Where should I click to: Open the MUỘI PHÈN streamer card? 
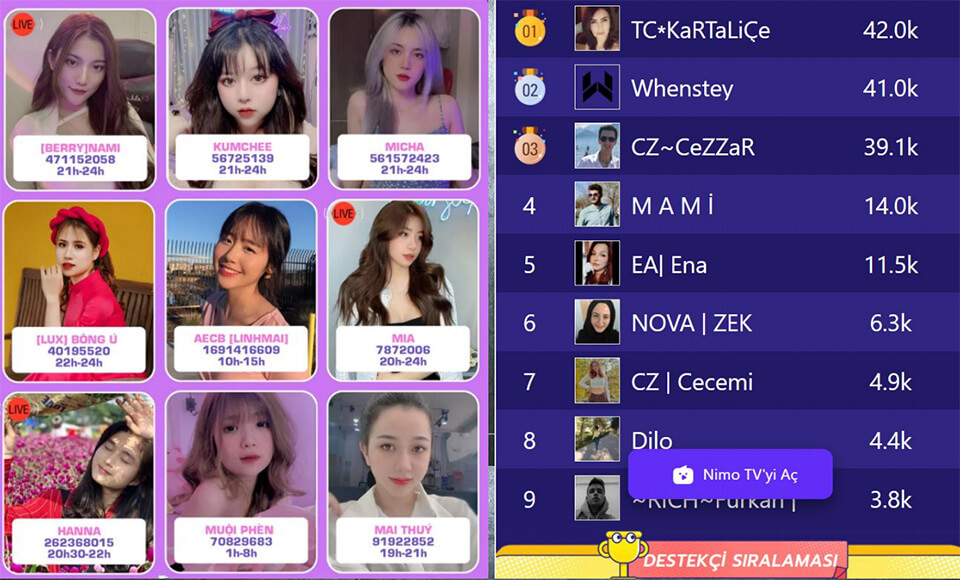[x=241, y=482]
